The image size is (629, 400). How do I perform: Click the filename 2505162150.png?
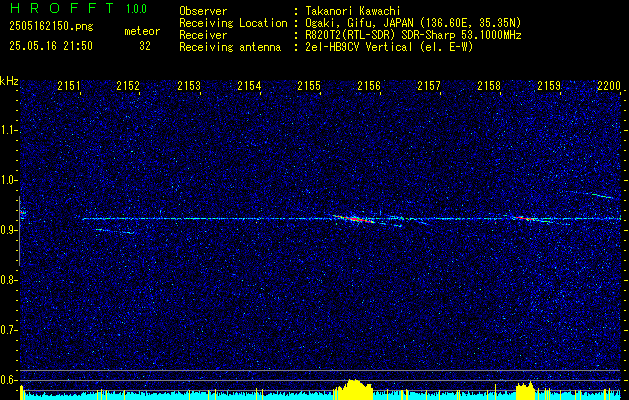point(51,27)
